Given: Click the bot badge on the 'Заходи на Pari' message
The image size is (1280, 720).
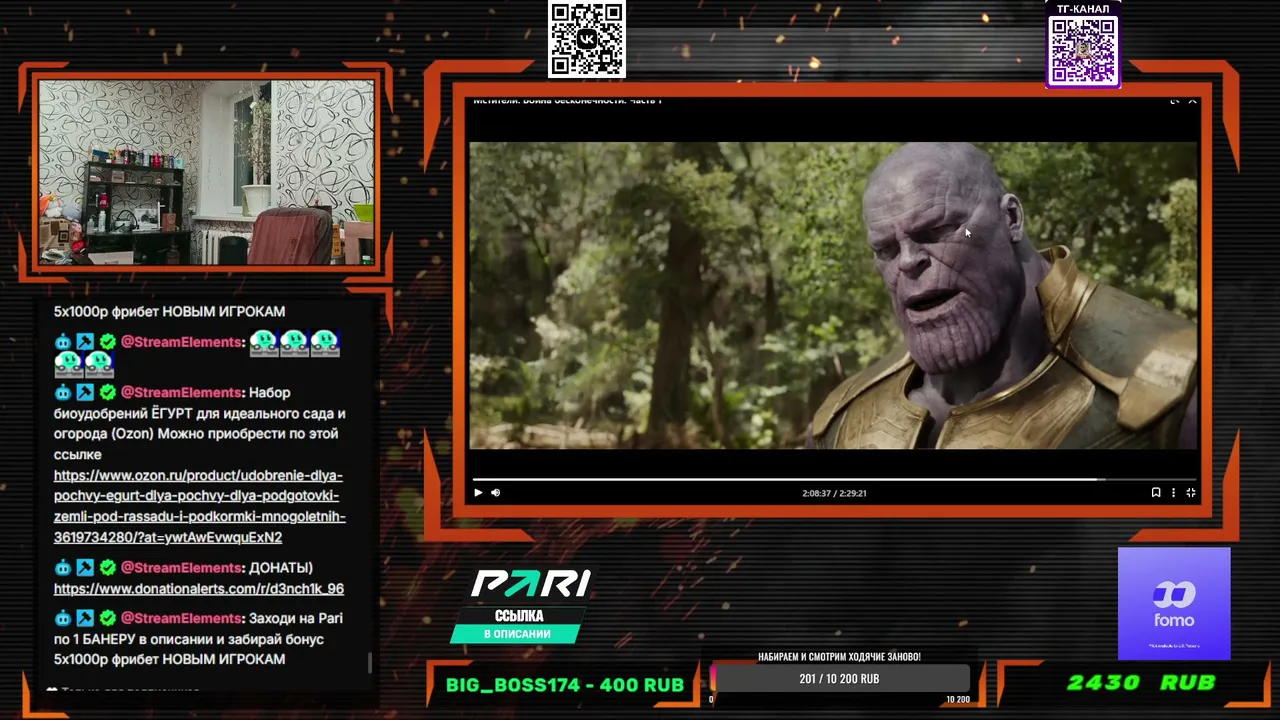Looking at the screenshot, I should click(x=63, y=618).
